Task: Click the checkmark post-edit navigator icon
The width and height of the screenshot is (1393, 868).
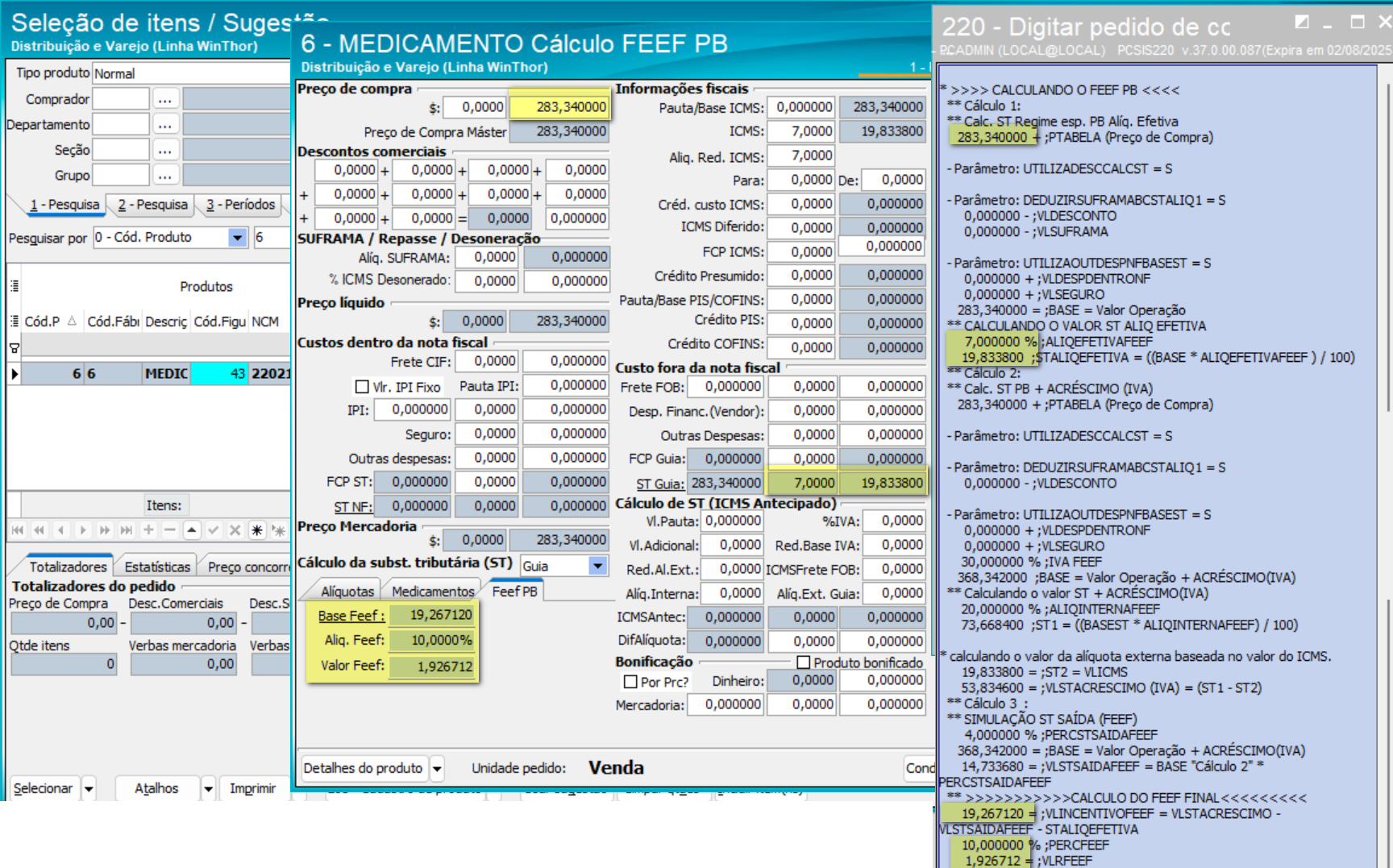Action: (x=214, y=530)
